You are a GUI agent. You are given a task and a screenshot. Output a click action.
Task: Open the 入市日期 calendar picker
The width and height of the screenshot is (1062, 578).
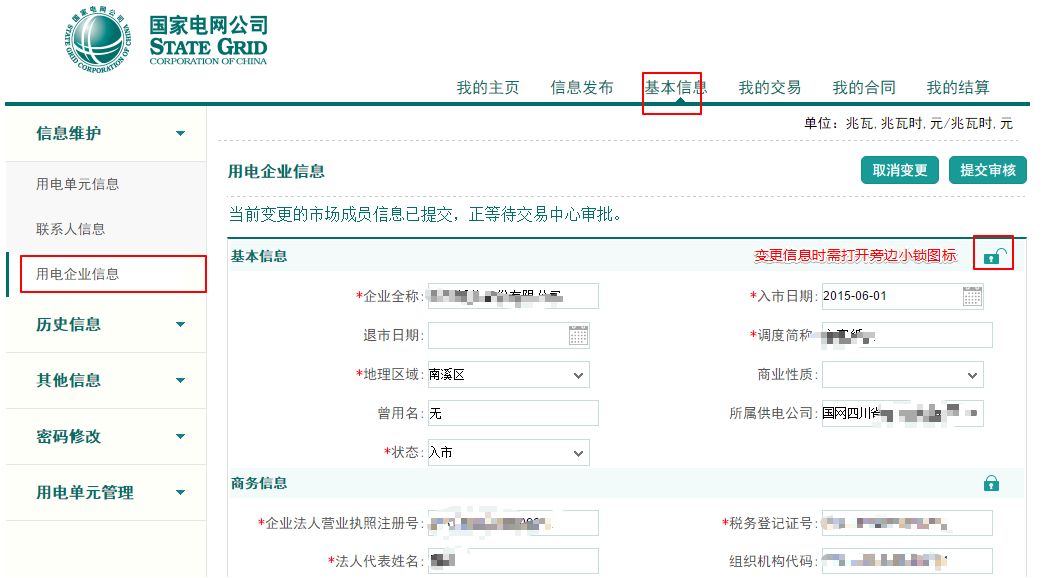(x=972, y=296)
